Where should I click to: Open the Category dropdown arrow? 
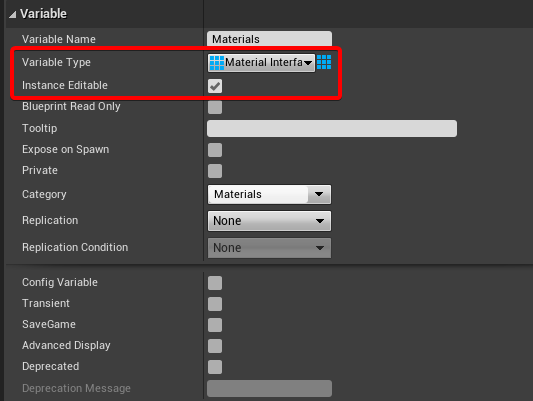pos(319,194)
